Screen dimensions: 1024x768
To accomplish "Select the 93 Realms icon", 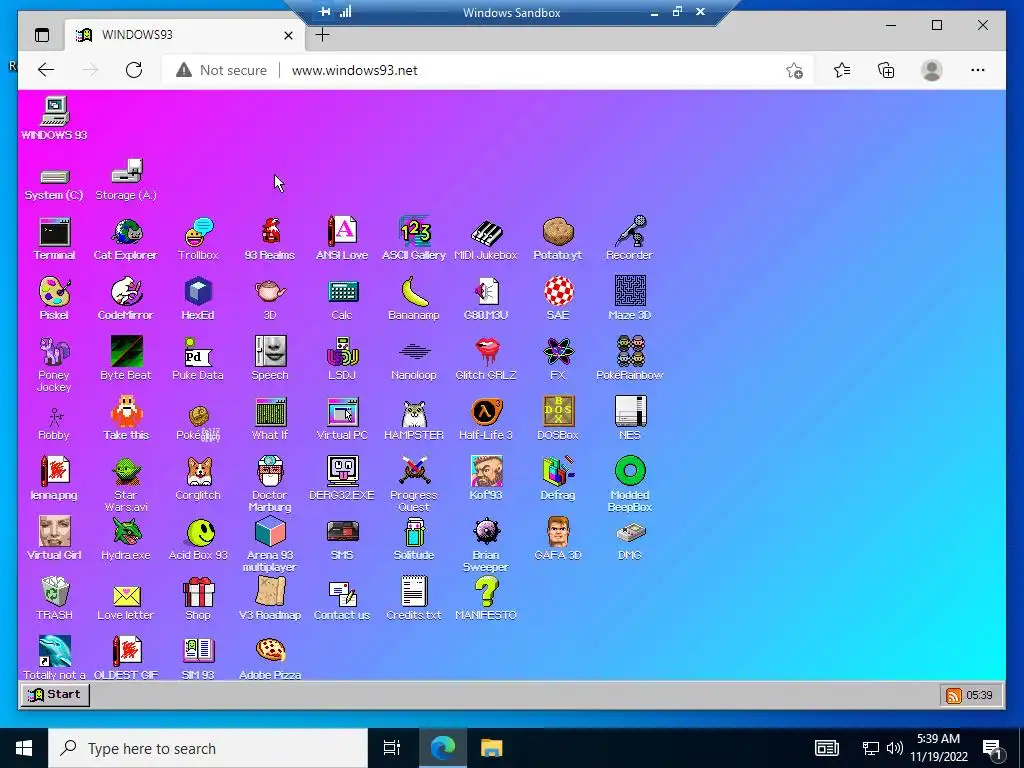I will 270,239.
